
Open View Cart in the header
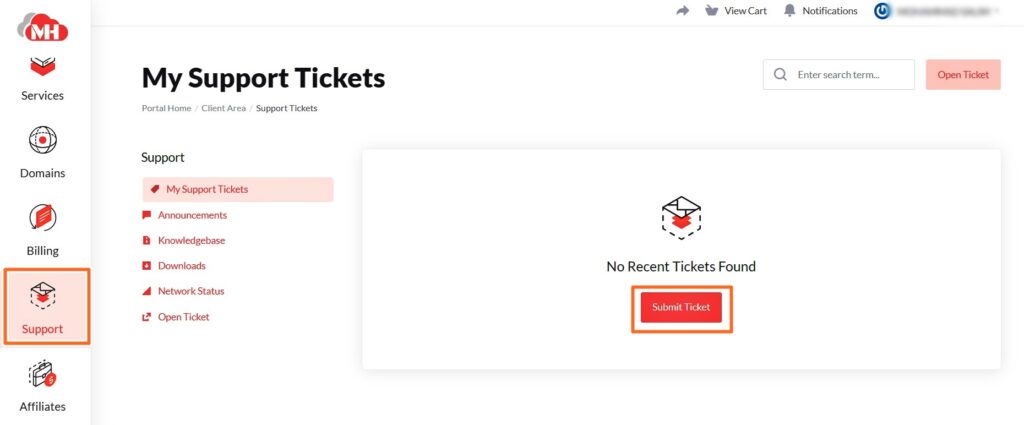[735, 11]
